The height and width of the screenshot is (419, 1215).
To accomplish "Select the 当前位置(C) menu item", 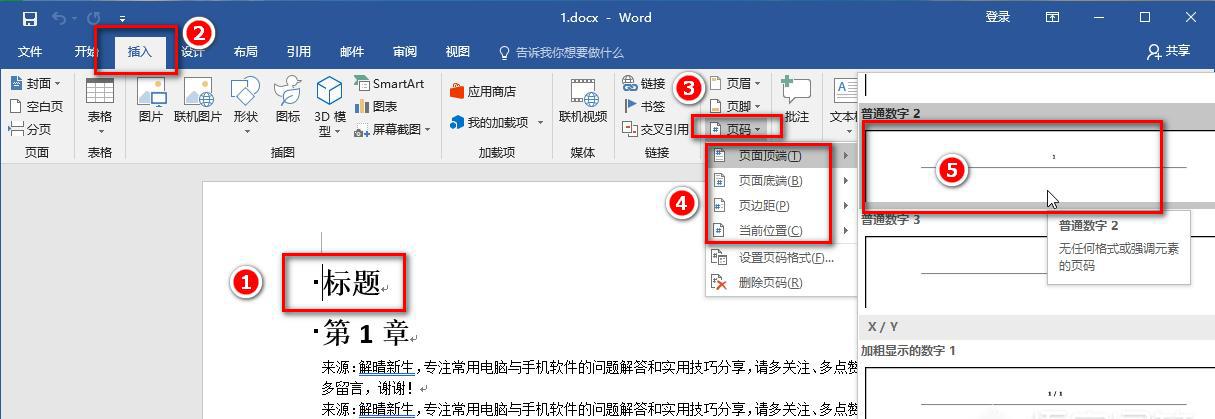I will click(781, 231).
